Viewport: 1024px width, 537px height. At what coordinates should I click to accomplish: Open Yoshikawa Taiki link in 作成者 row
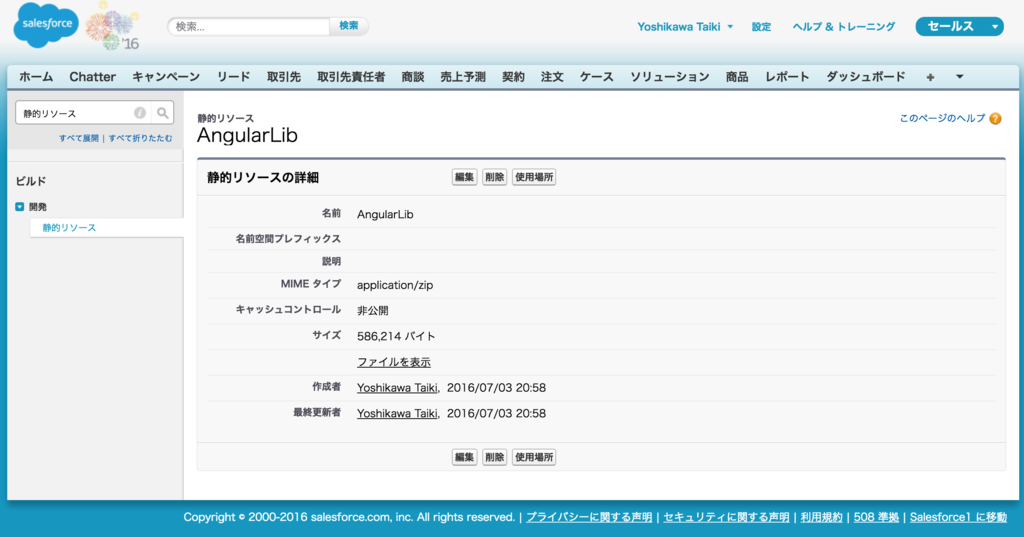tap(397, 387)
